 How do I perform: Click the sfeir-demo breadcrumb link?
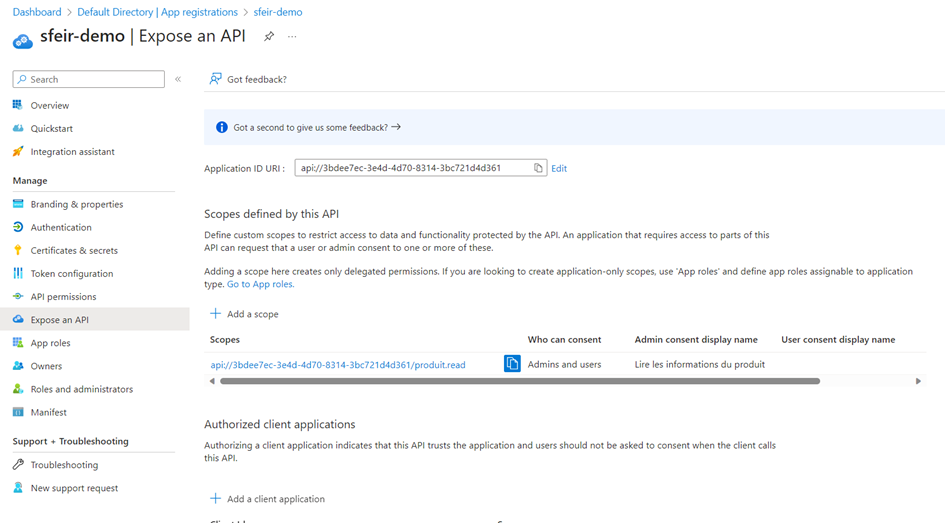pos(278,12)
